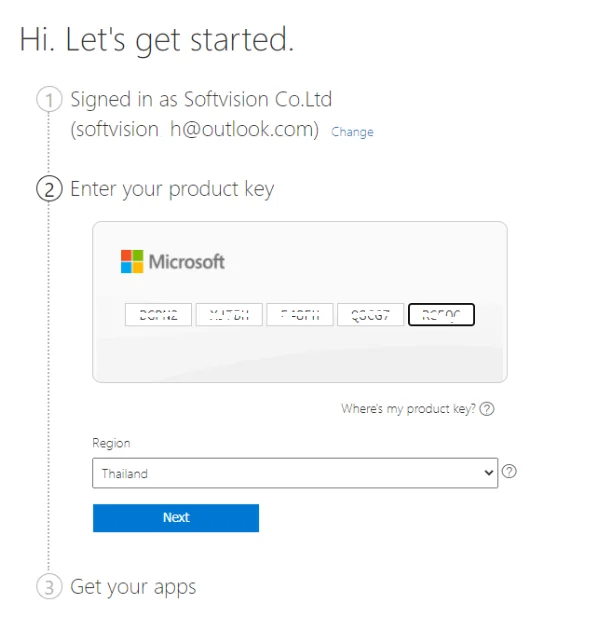Click the Microsoft four-color logo
The image size is (592, 633).
[132, 262]
